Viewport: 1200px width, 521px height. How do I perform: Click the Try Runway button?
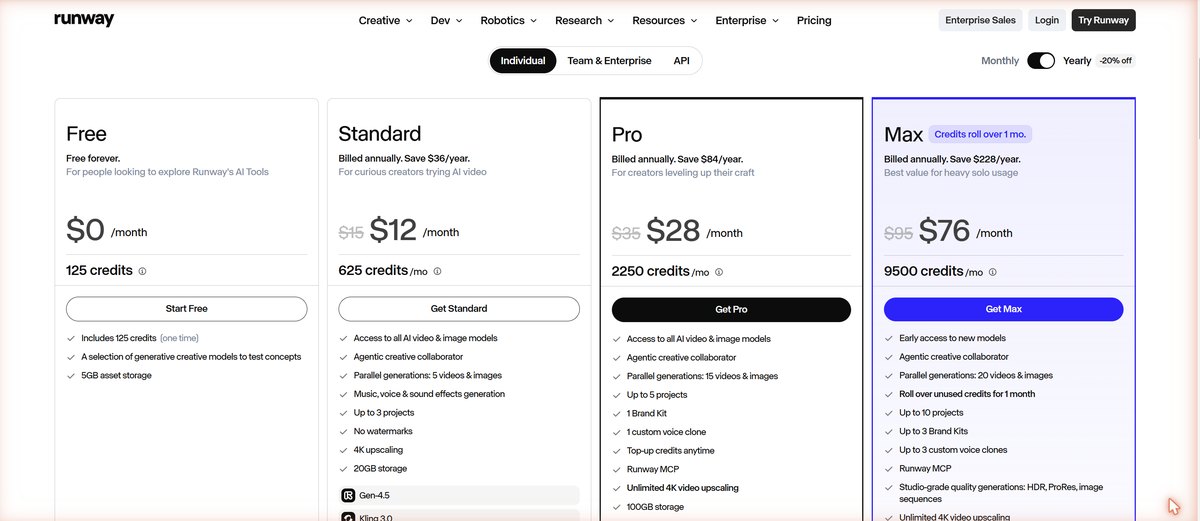(1103, 20)
